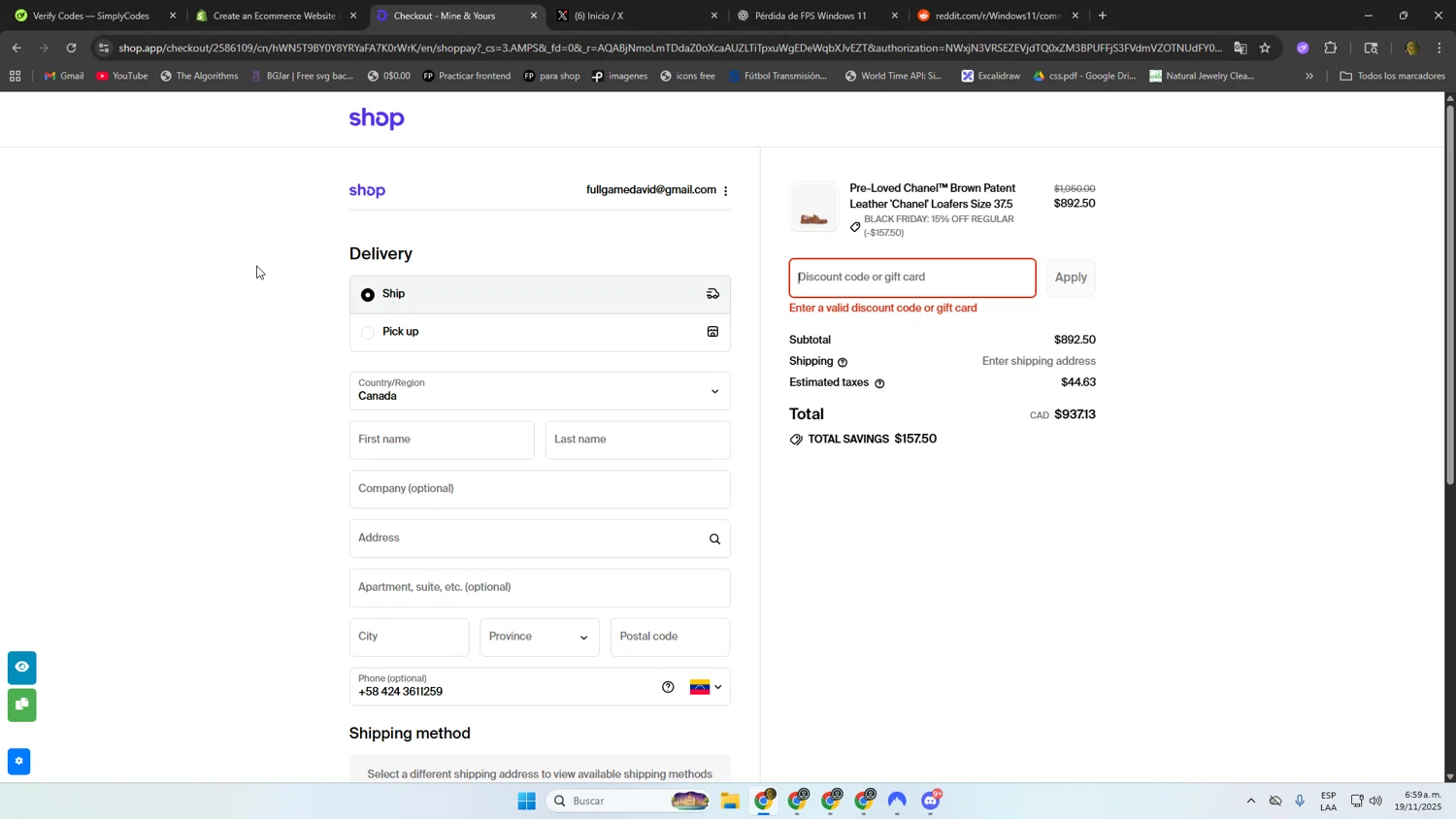Bookmark this page with star icon
The width and height of the screenshot is (1456, 819).
tap(1265, 48)
